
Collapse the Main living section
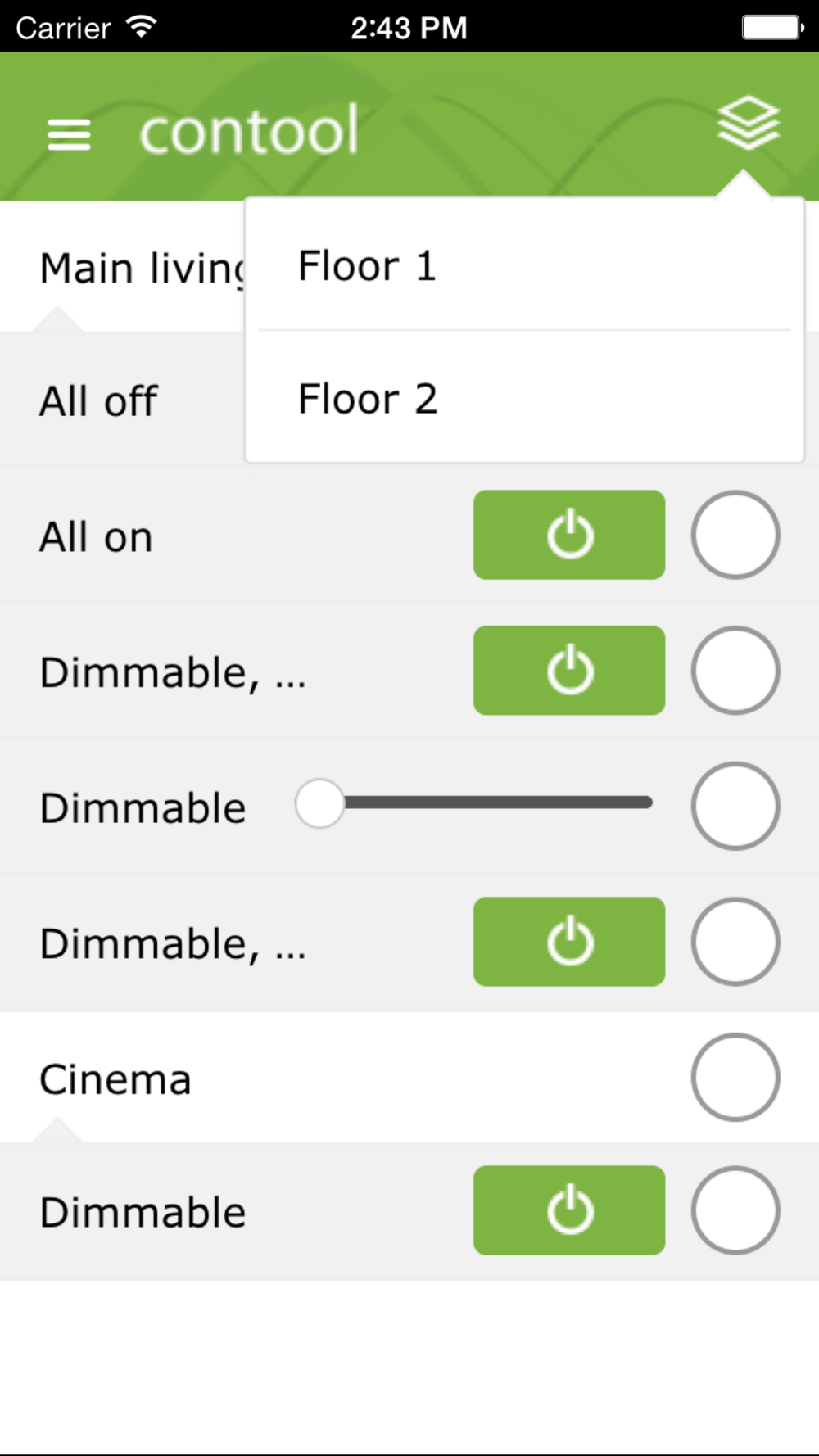pos(141,269)
